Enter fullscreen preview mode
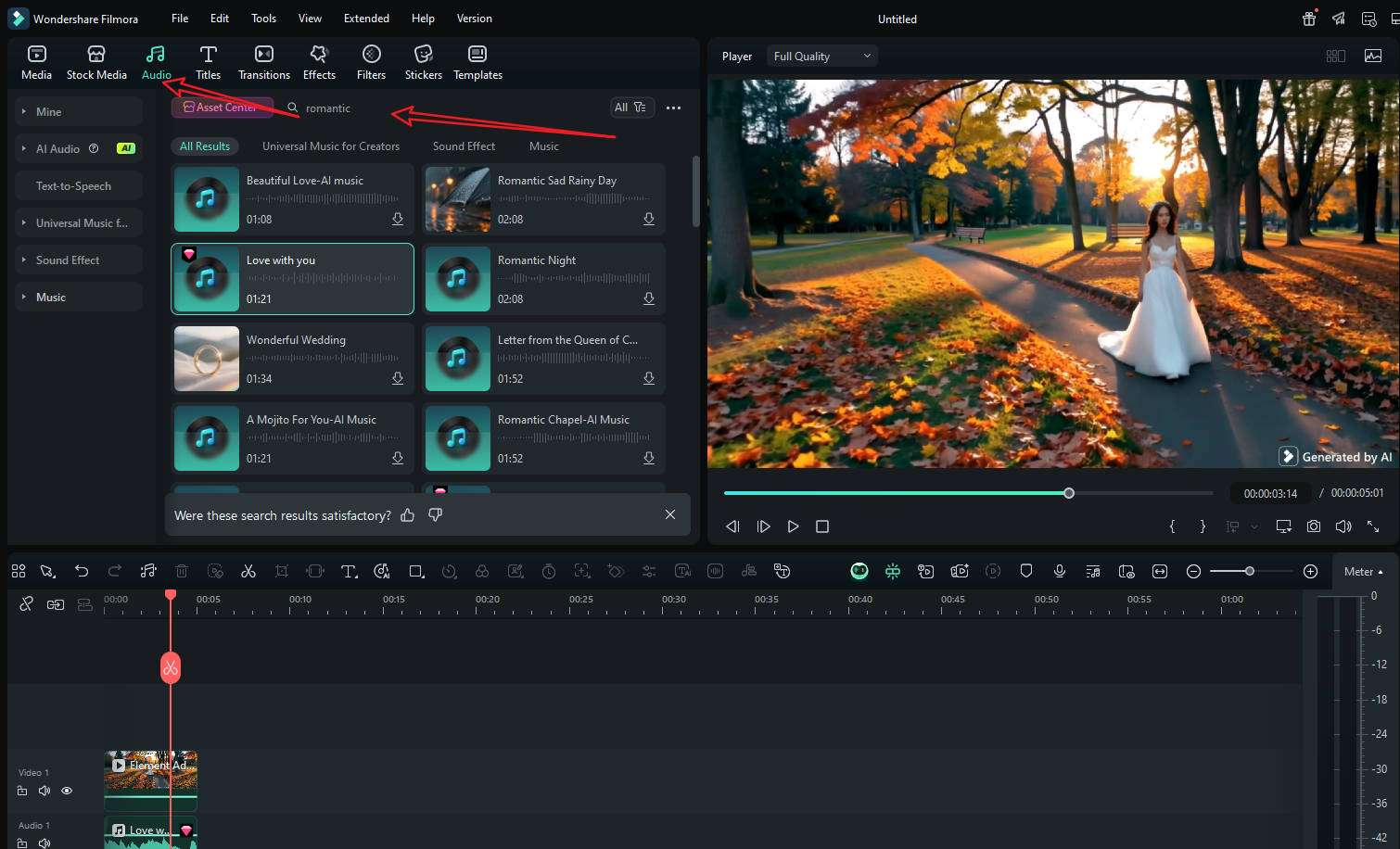 click(x=1373, y=526)
